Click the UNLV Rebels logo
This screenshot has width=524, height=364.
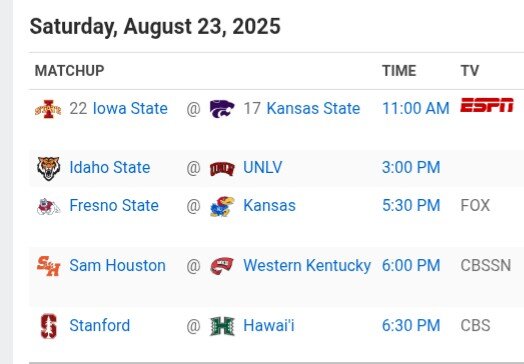[x=222, y=168]
